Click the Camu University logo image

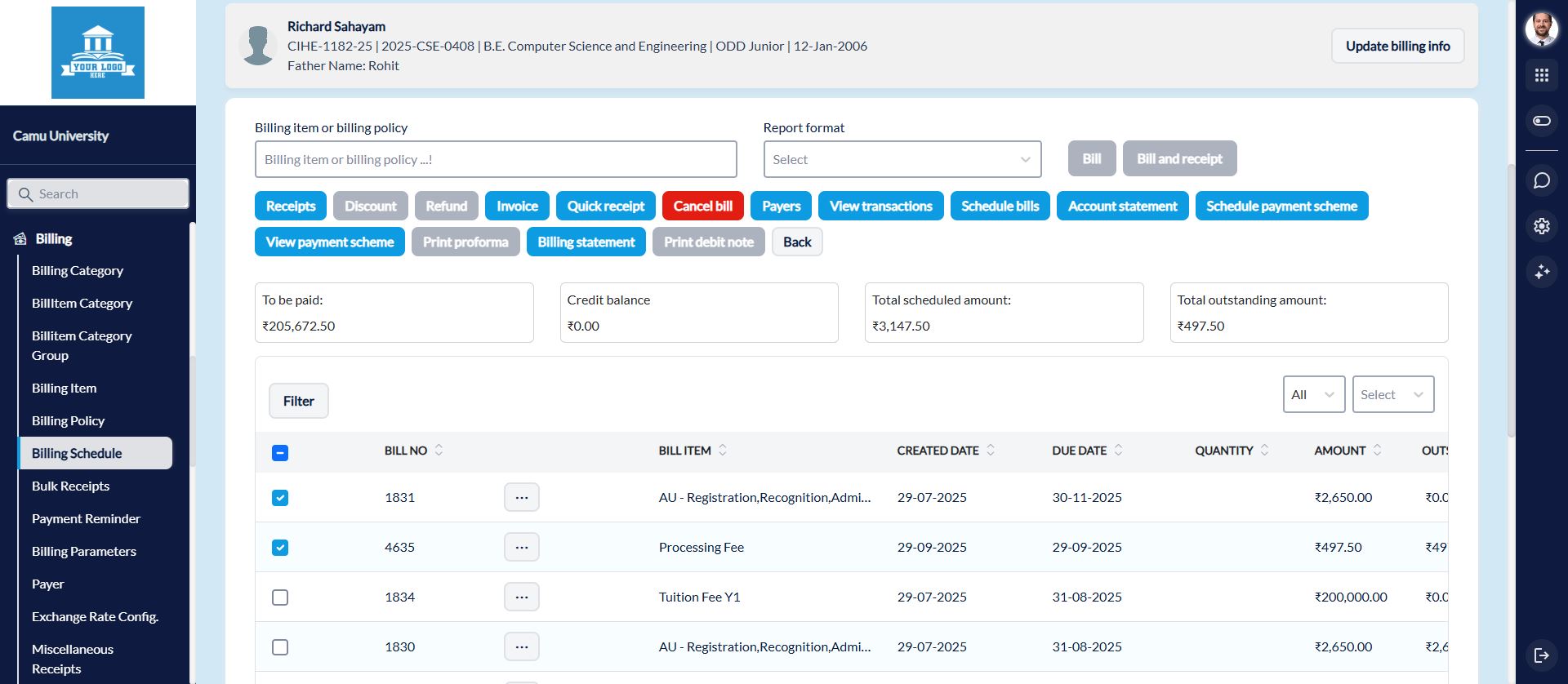98,52
